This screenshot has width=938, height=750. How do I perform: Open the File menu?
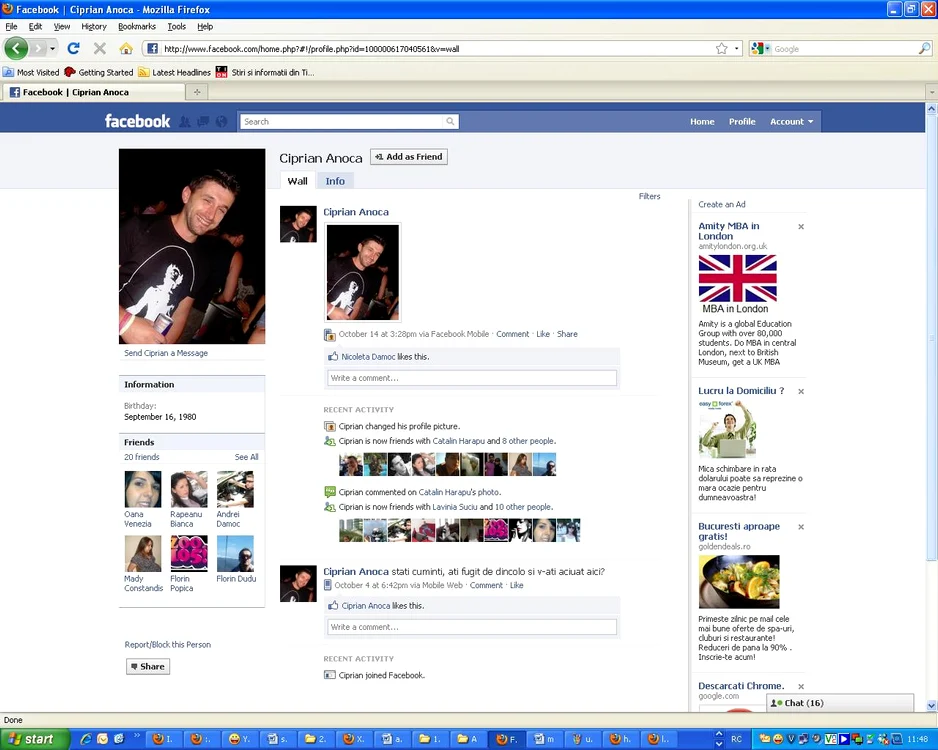[11, 26]
